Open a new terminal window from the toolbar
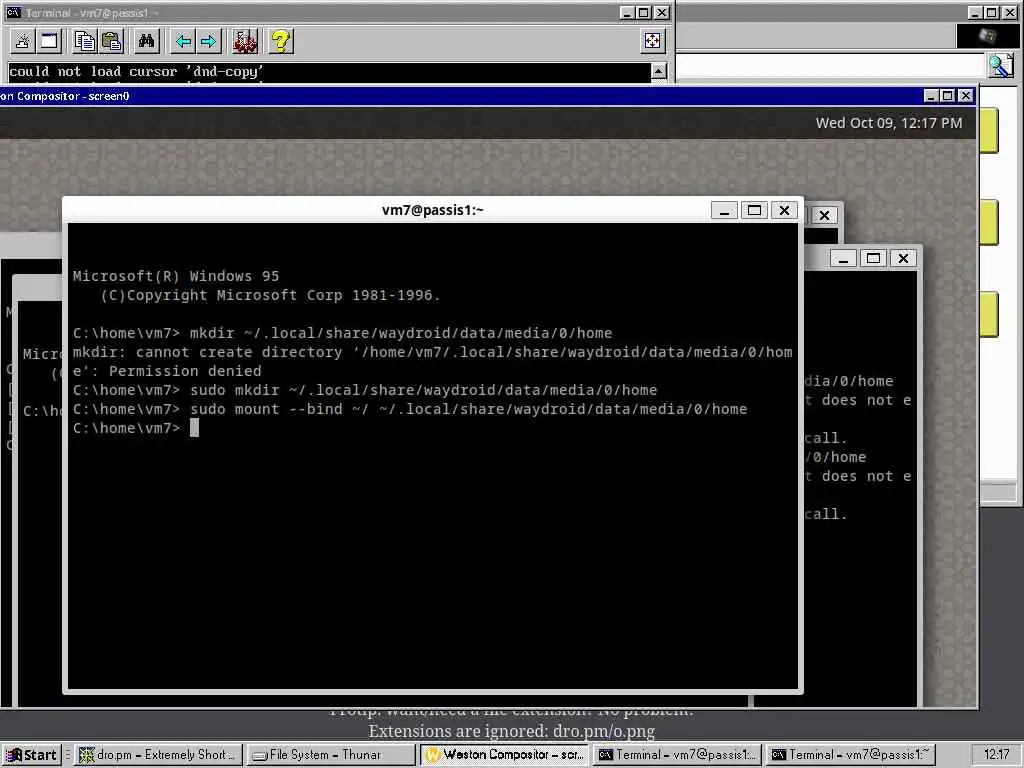 tap(49, 41)
